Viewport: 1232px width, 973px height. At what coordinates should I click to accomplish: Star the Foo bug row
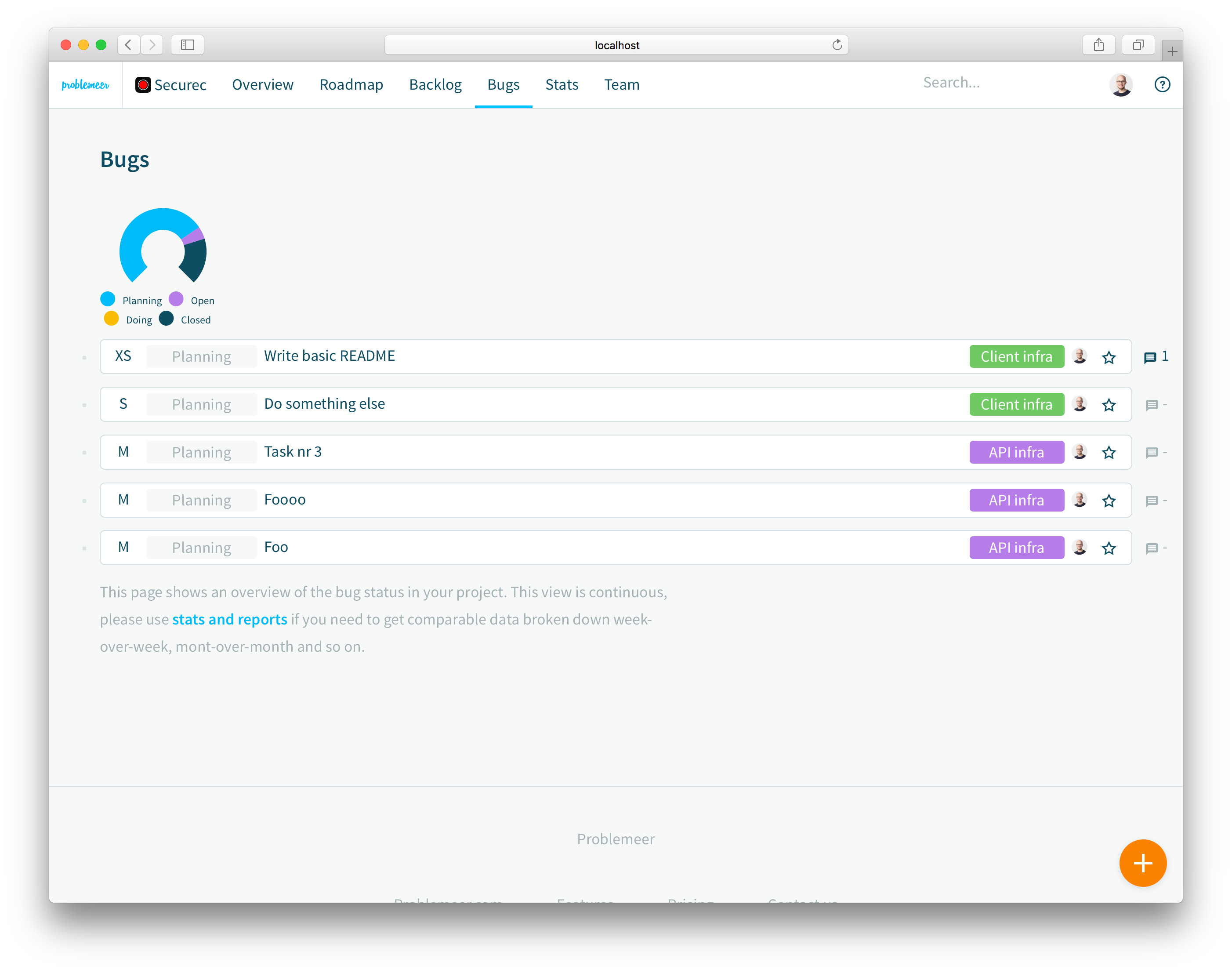1109,548
